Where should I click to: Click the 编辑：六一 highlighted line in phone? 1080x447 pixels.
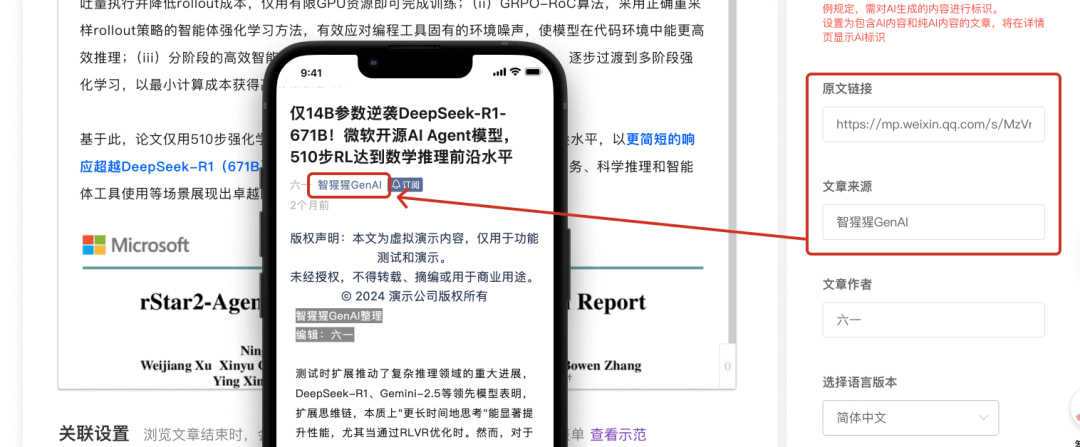tap(324, 335)
